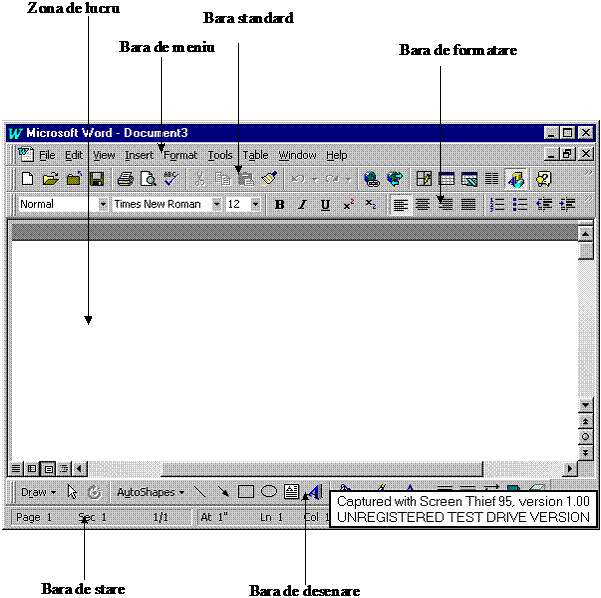Toggle Italic formatting
The width and height of the screenshot is (601, 598).
coord(302,205)
